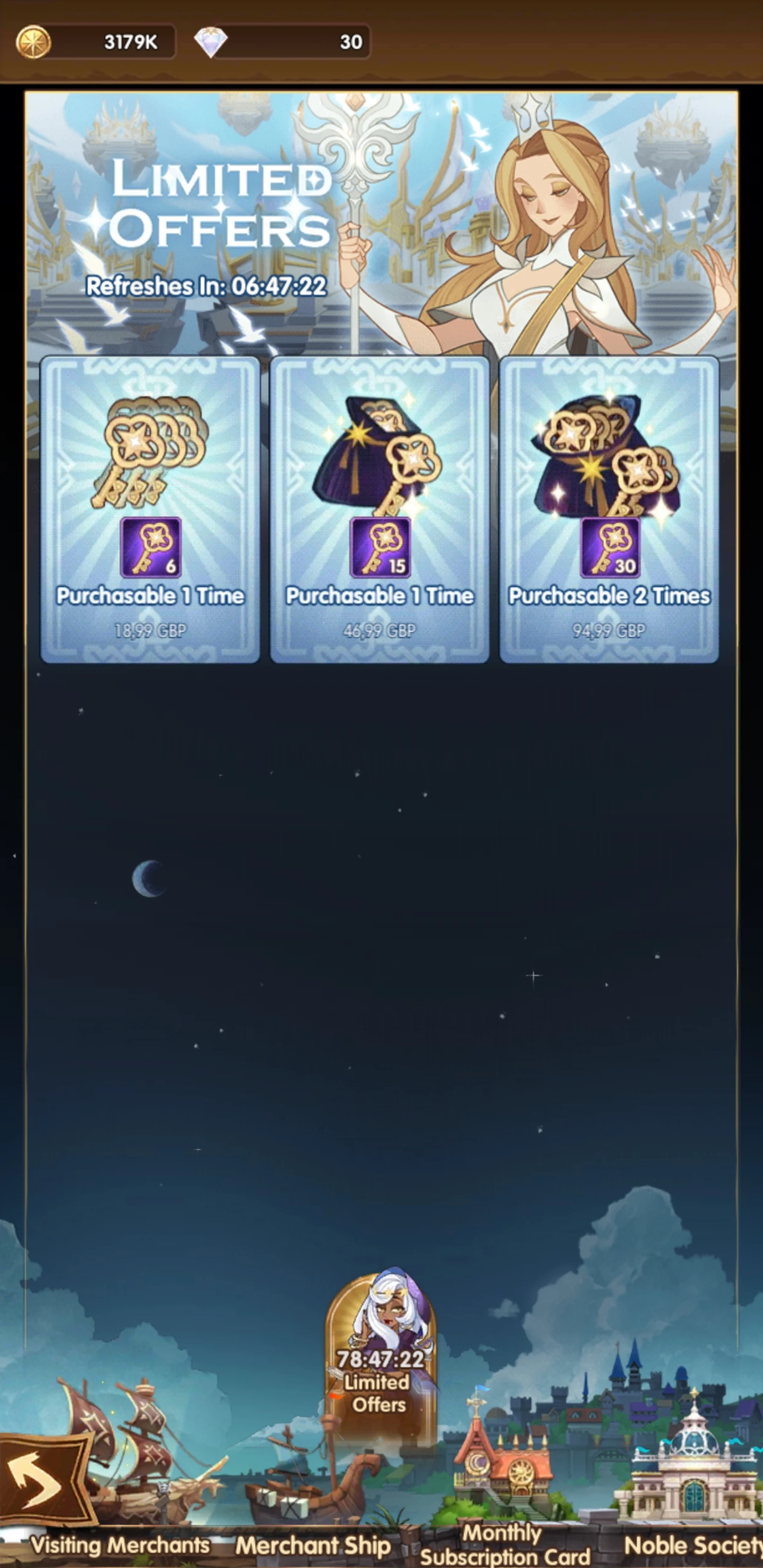Open the Merchant Ship tab
The width and height of the screenshot is (763, 1568).
click(x=313, y=1545)
